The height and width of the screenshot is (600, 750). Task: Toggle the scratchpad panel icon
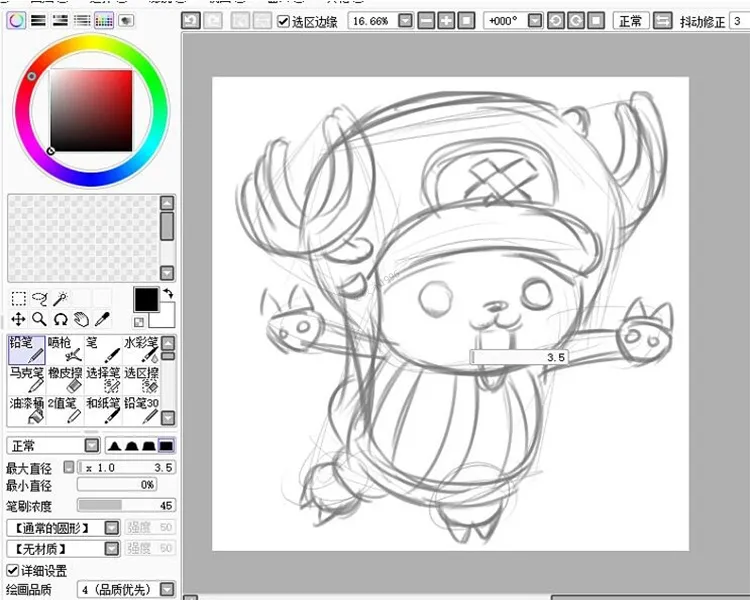pyautogui.click(x=126, y=20)
